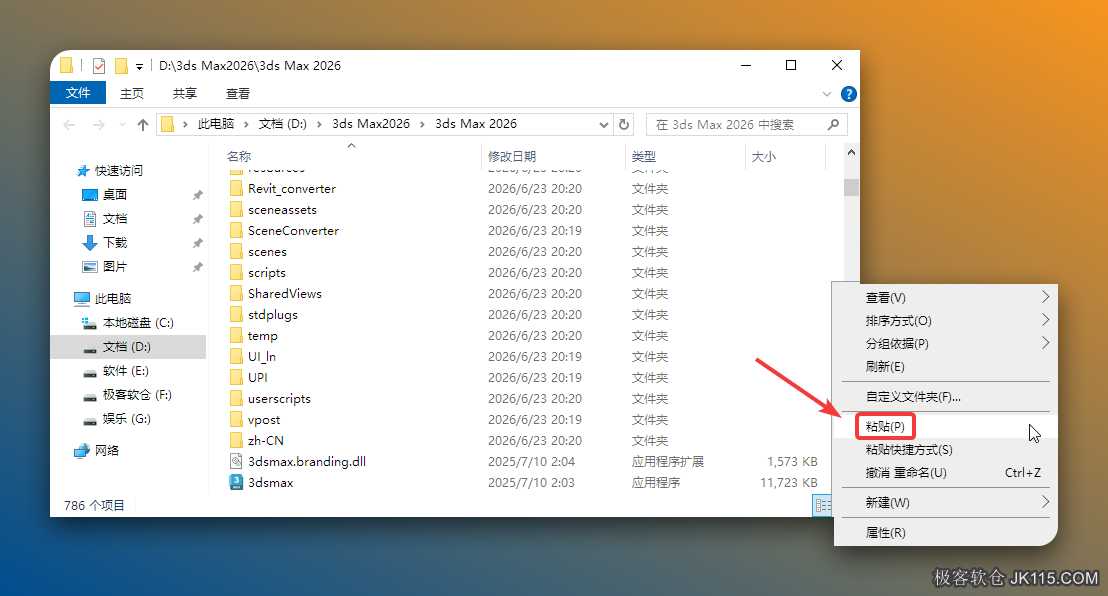Click the search magnifier icon

pyautogui.click(x=833, y=124)
